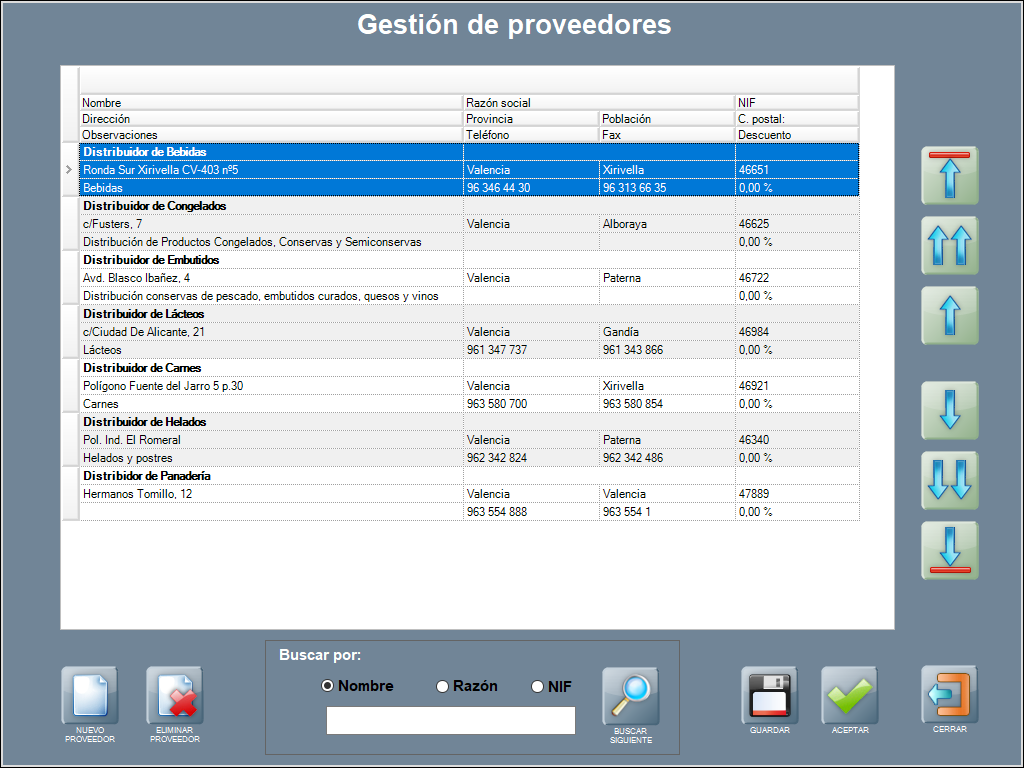Screen dimensions: 1024x768
Task: Click the Buscar Siguiente magnifier icon
Action: coord(631,696)
